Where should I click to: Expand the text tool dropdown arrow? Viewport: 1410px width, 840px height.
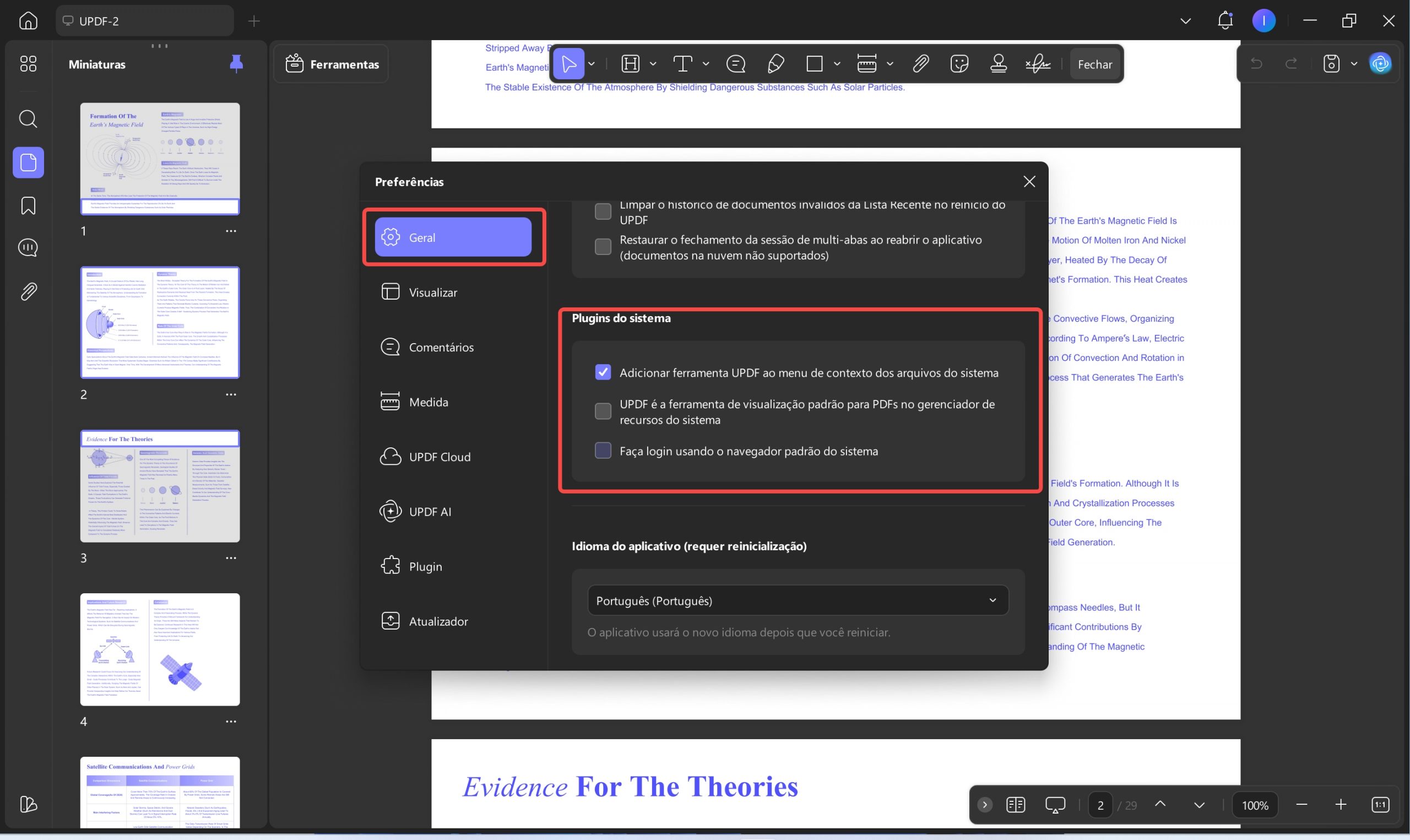[x=706, y=64]
